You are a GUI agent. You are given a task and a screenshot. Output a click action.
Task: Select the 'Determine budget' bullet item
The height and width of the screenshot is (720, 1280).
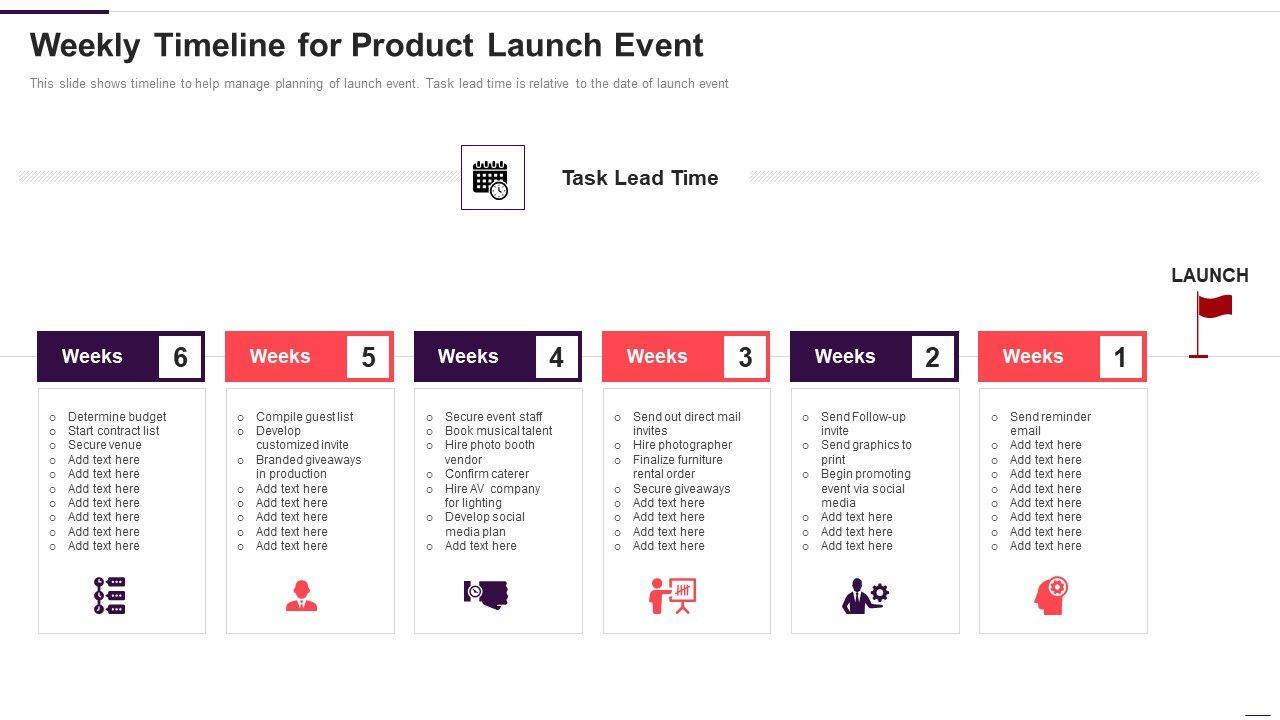pos(117,417)
